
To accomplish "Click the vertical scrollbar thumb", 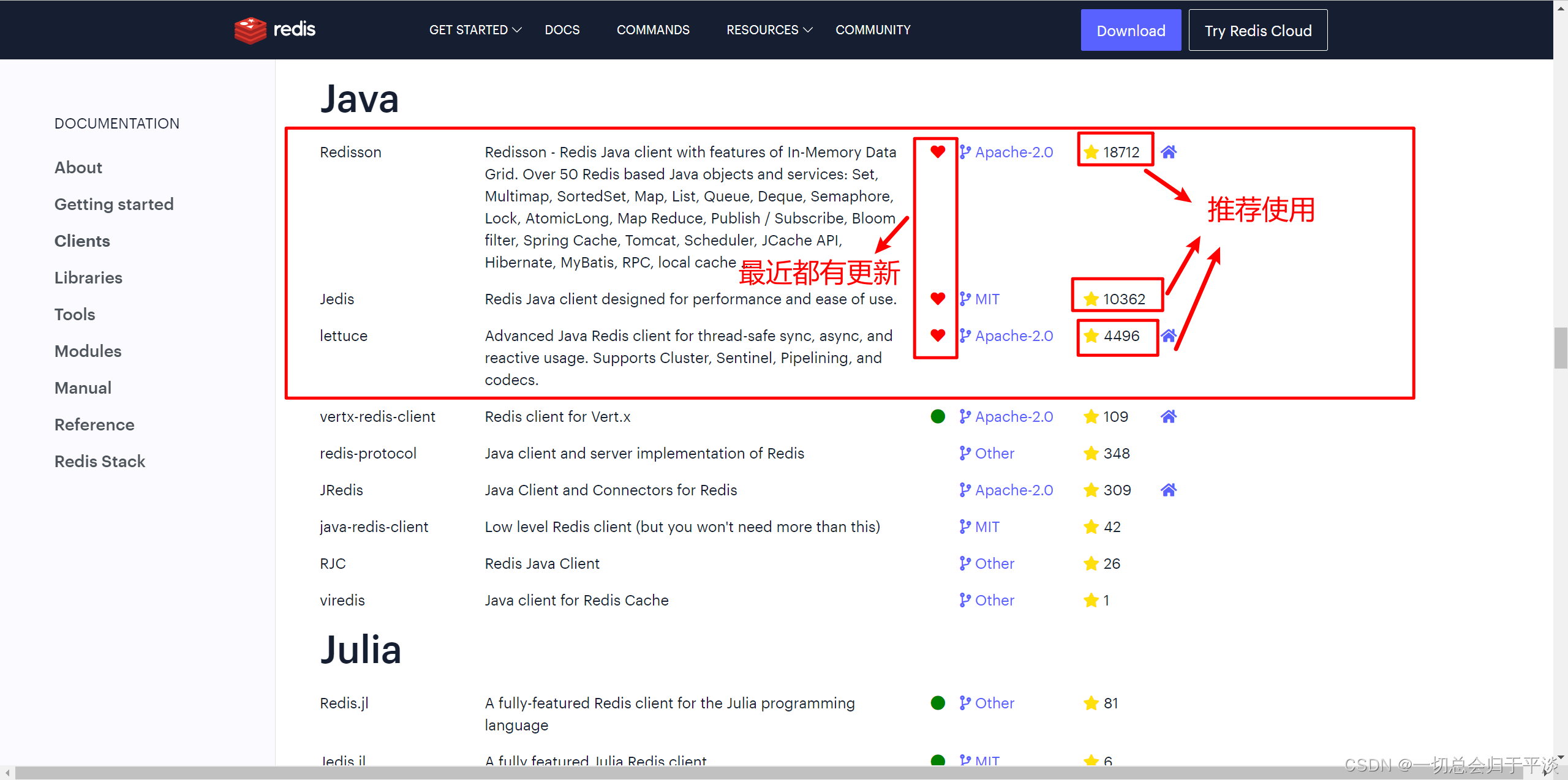I will 1560,348.
